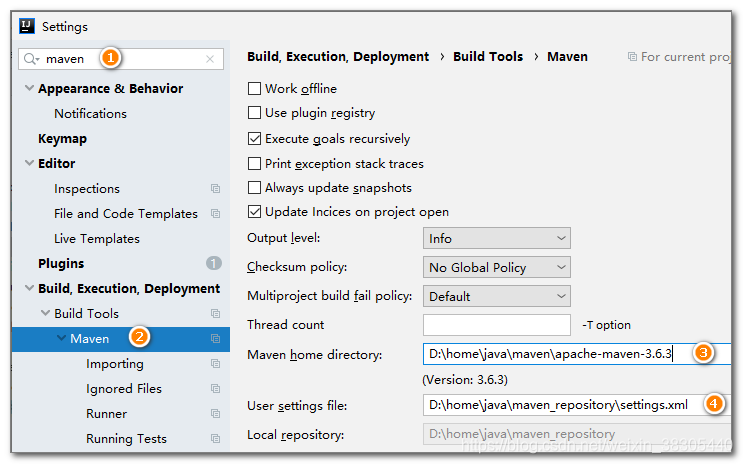
Task: Collapse the Build Tools tree arrow
Action: (x=45, y=313)
